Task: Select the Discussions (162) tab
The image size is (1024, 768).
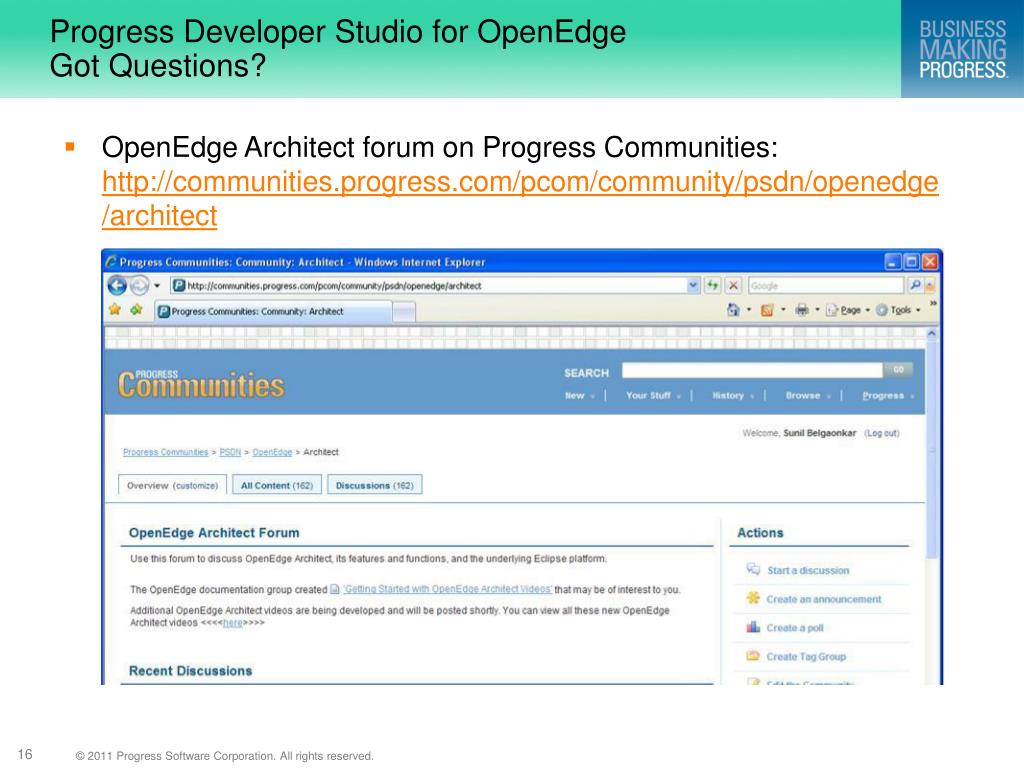Action: click(x=374, y=485)
